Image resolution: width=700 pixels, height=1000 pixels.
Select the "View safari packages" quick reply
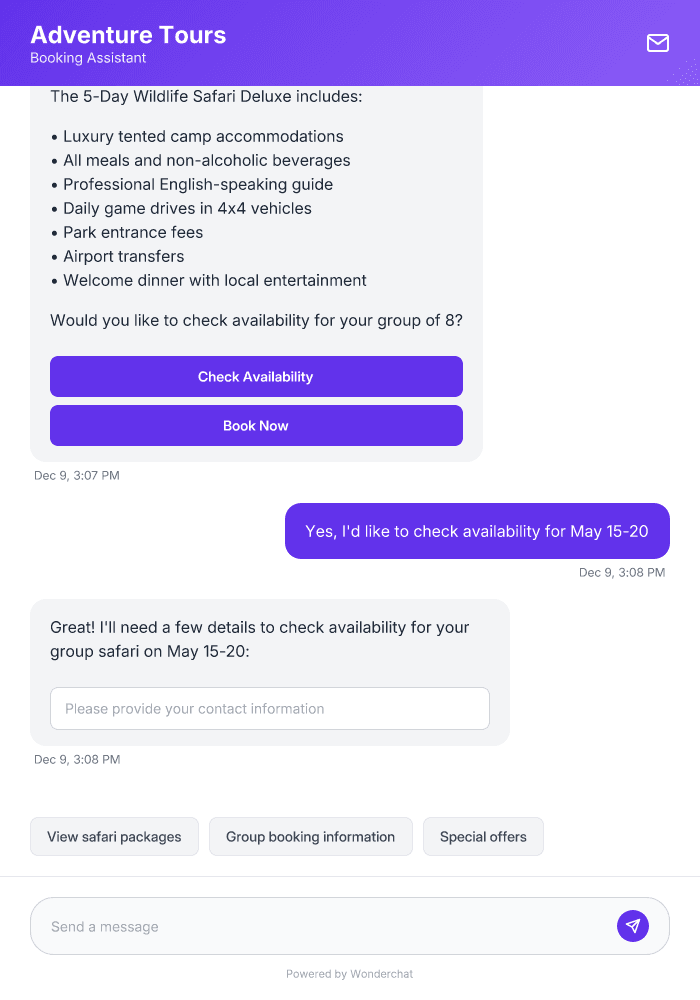coord(114,836)
